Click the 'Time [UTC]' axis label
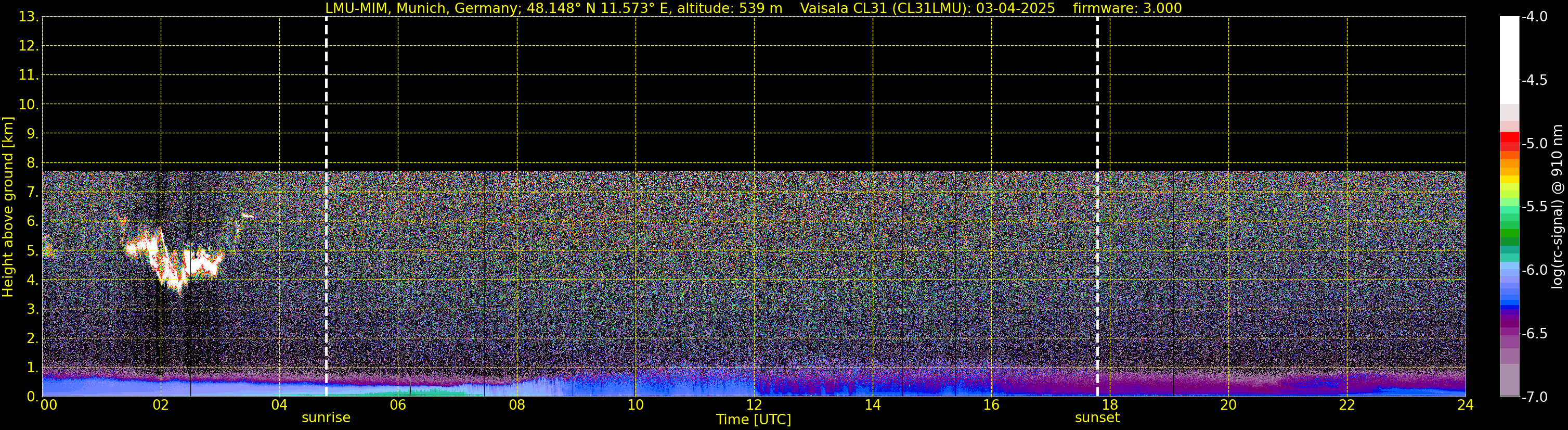The image size is (1568, 430). coord(753,420)
